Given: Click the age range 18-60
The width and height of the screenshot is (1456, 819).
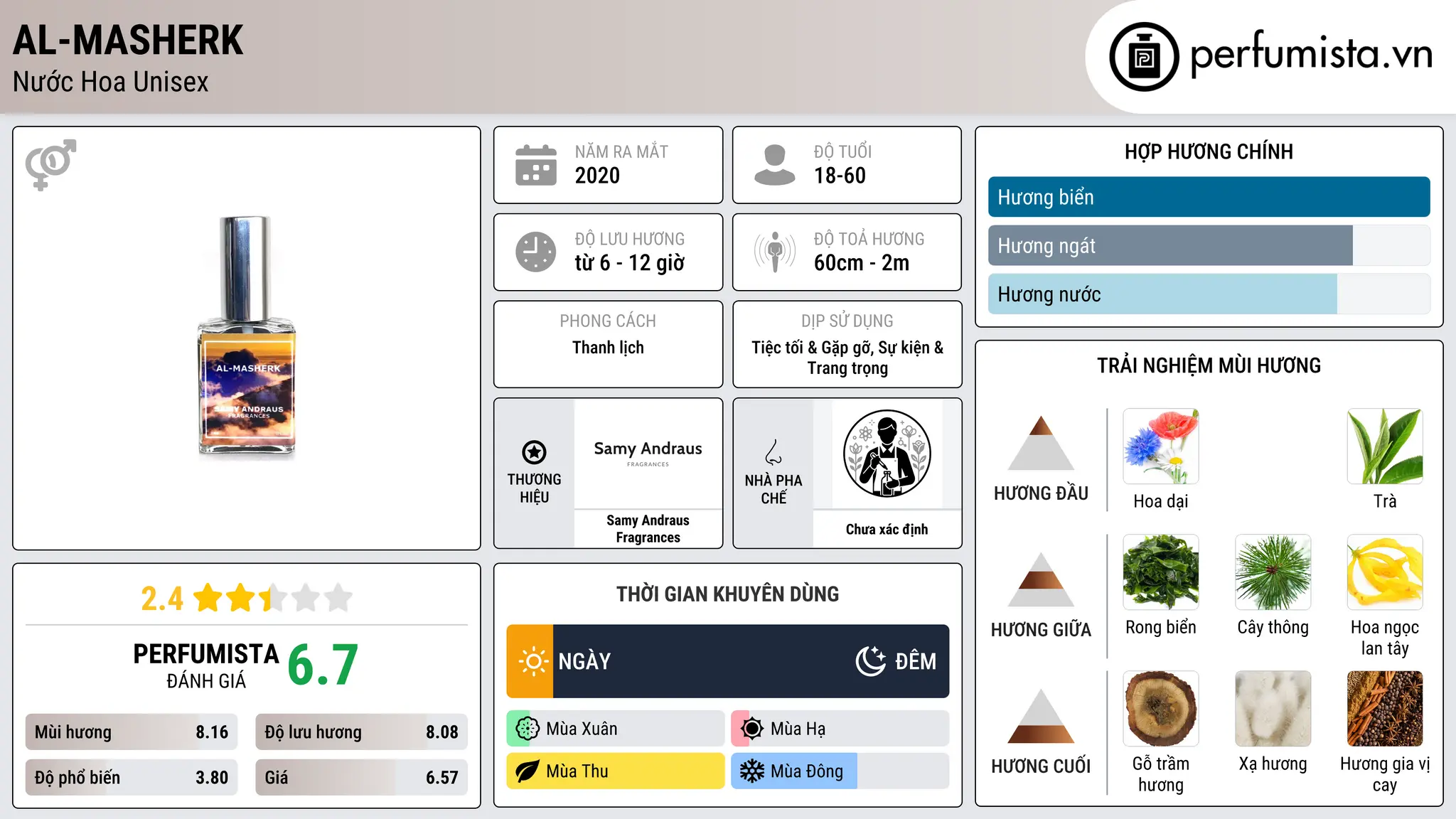Looking at the screenshot, I should coord(840,176).
